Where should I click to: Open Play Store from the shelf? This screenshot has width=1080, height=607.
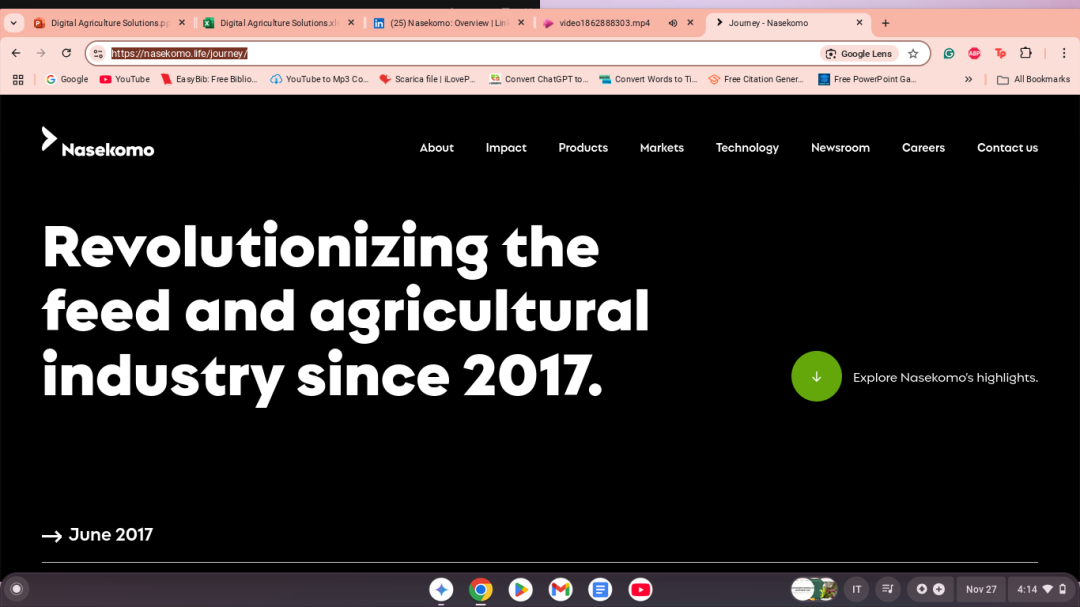pos(521,589)
